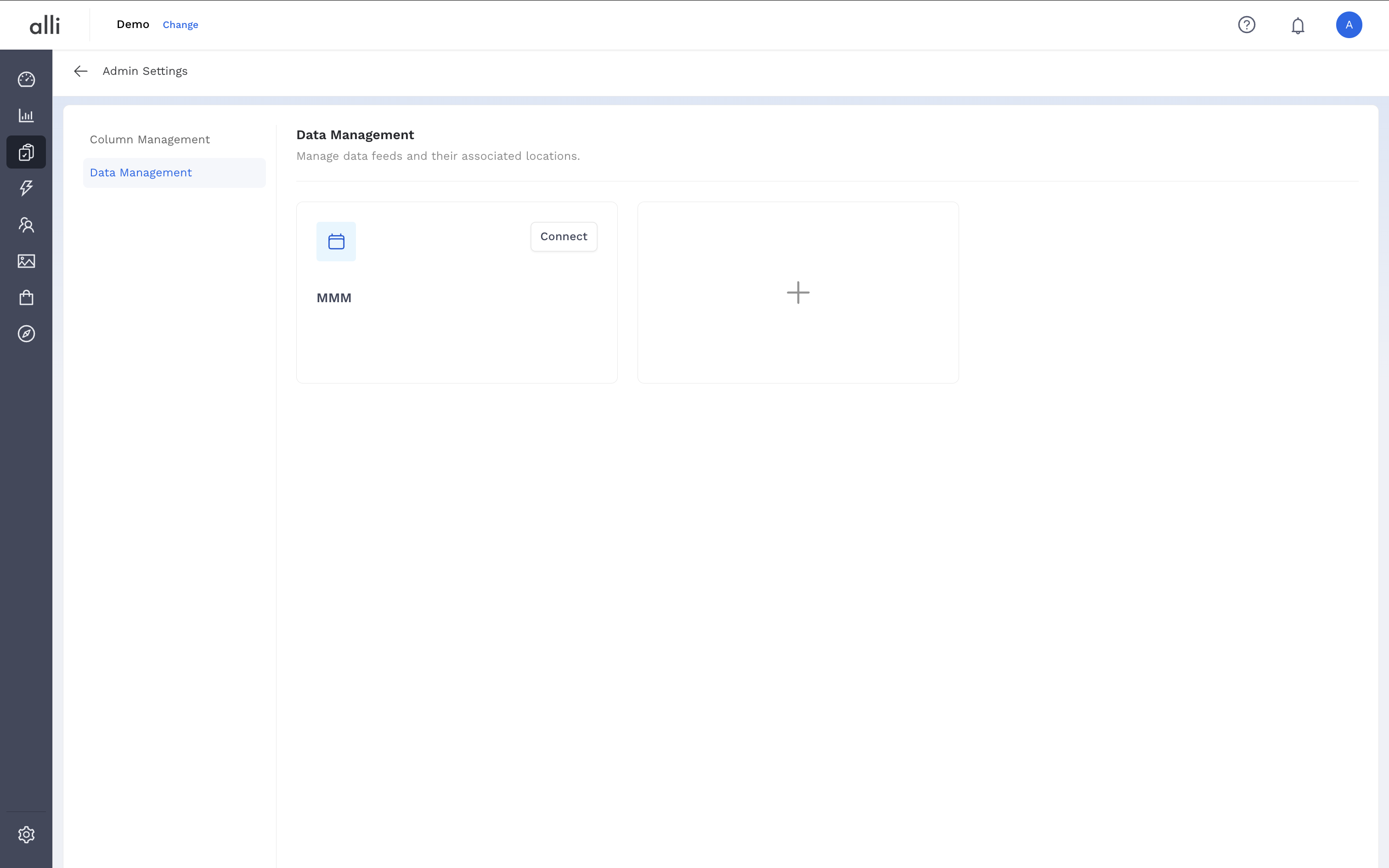Open the media image icon in sidebar
This screenshot has height=868, width=1389.
coord(26,261)
